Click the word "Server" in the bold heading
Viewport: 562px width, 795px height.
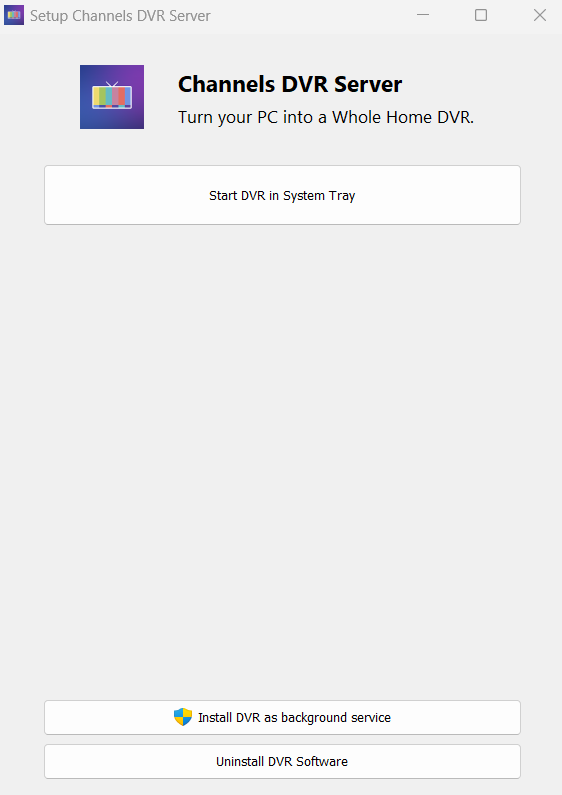tap(368, 84)
